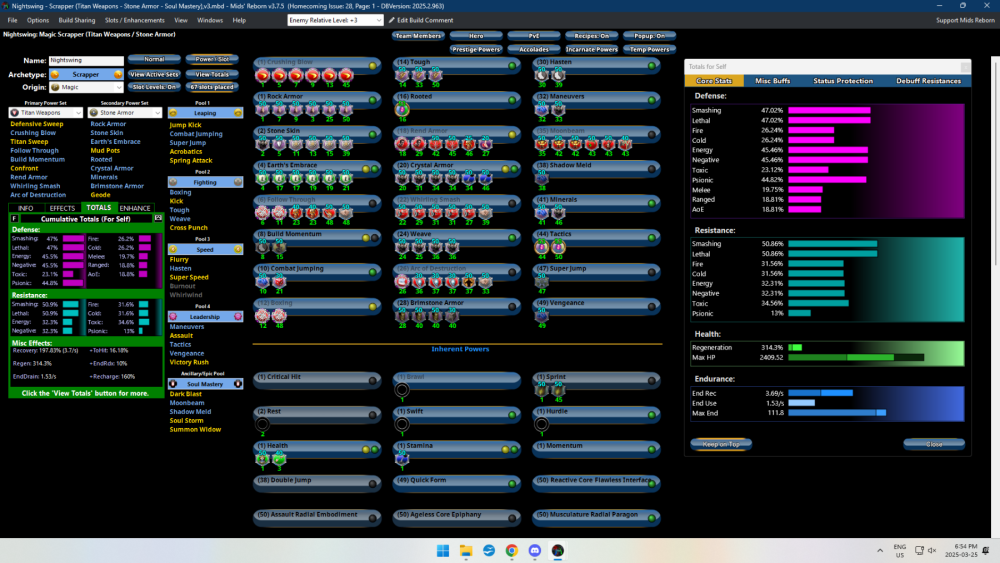Image resolution: width=1000 pixels, height=563 pixels.
Task: Click the Accolades button
Action: coord(534,49)
